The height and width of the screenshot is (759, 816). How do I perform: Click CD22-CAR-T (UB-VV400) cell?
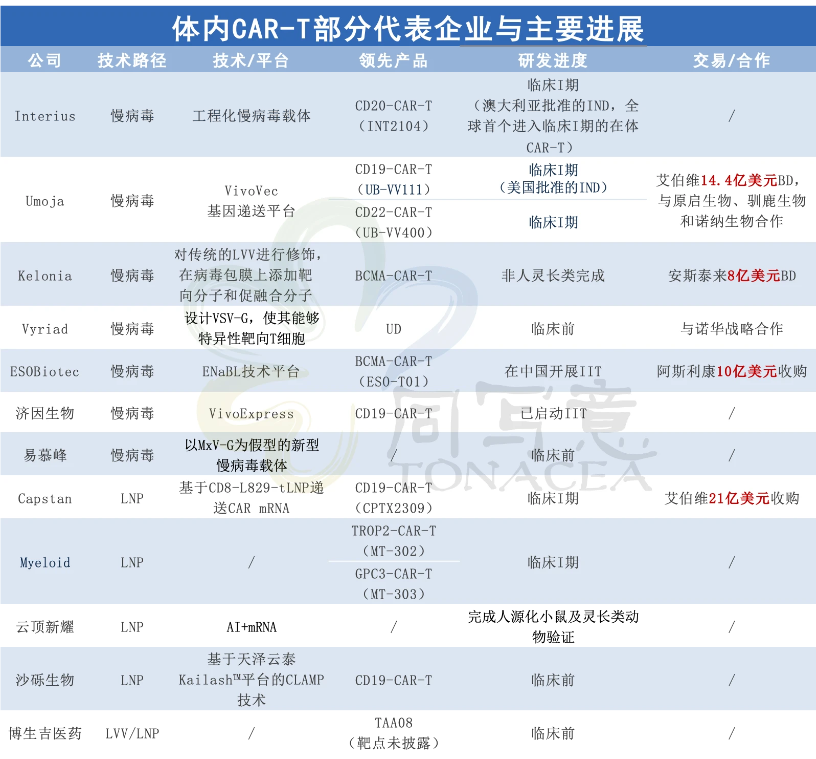click(393, 222)
